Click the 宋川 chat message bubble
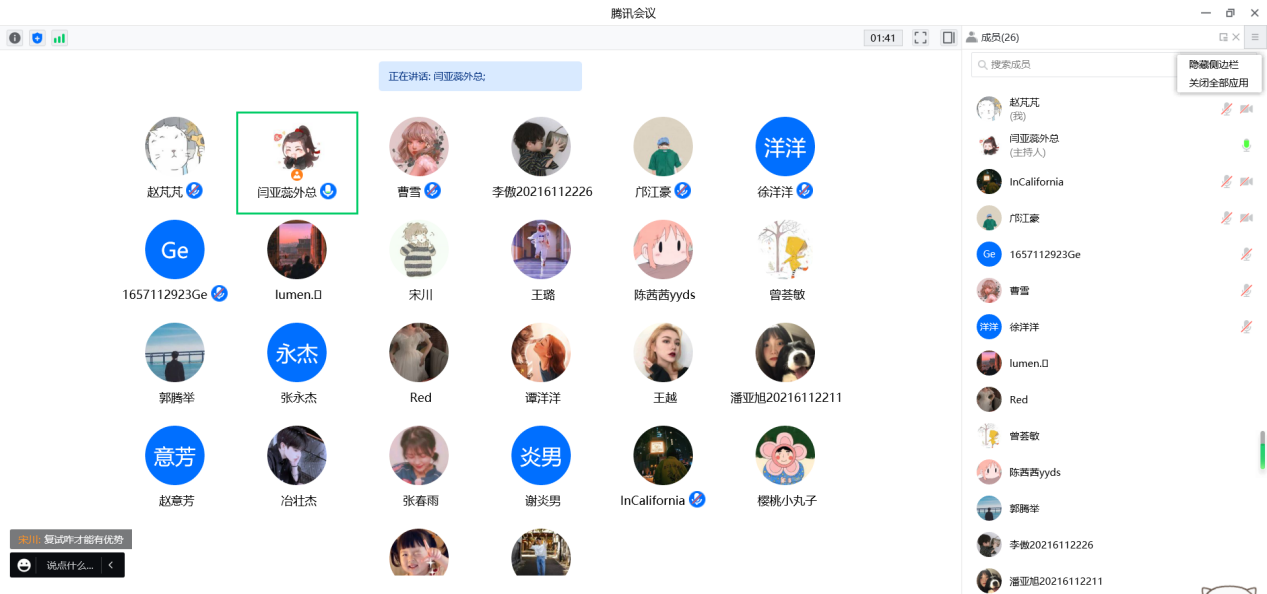The image size is (1267, 594). 71,539
